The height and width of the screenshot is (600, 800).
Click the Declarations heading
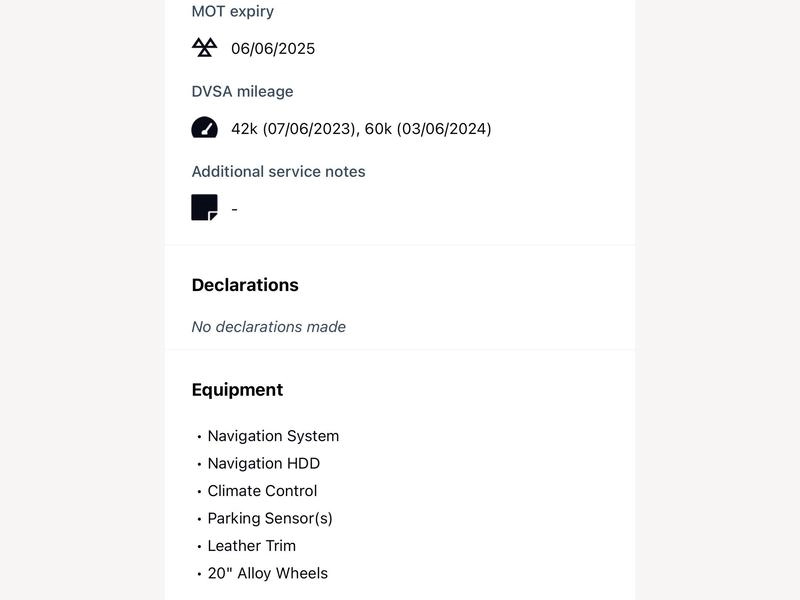click(245, 285)
